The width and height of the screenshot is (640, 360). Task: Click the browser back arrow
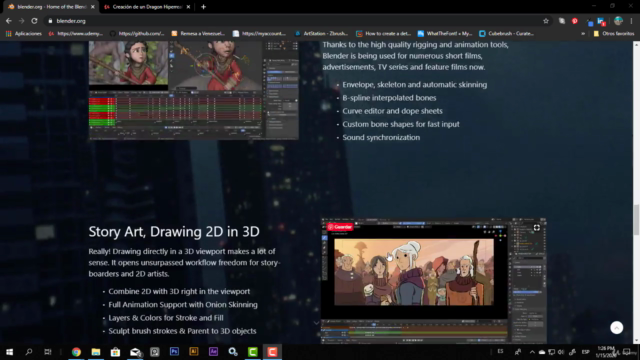tap(9, 21)
